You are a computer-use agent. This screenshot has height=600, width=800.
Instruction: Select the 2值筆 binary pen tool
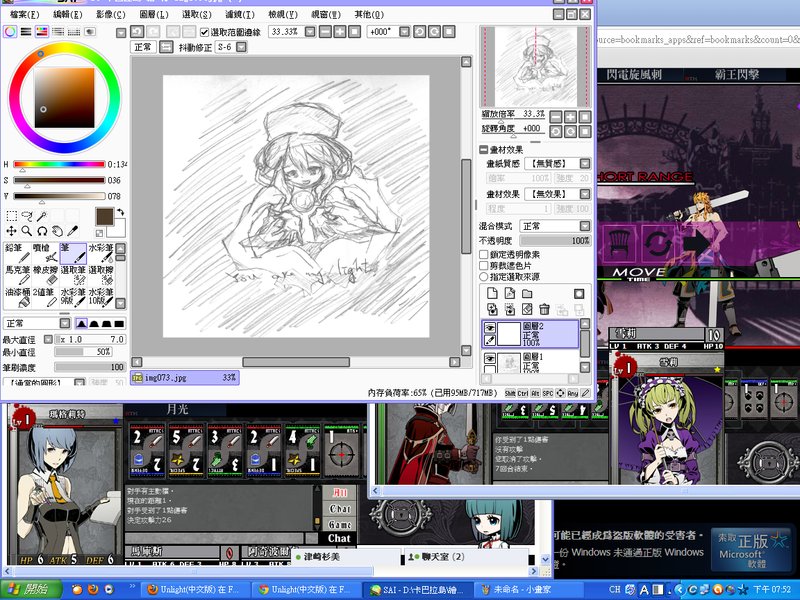tap(45, 297)
